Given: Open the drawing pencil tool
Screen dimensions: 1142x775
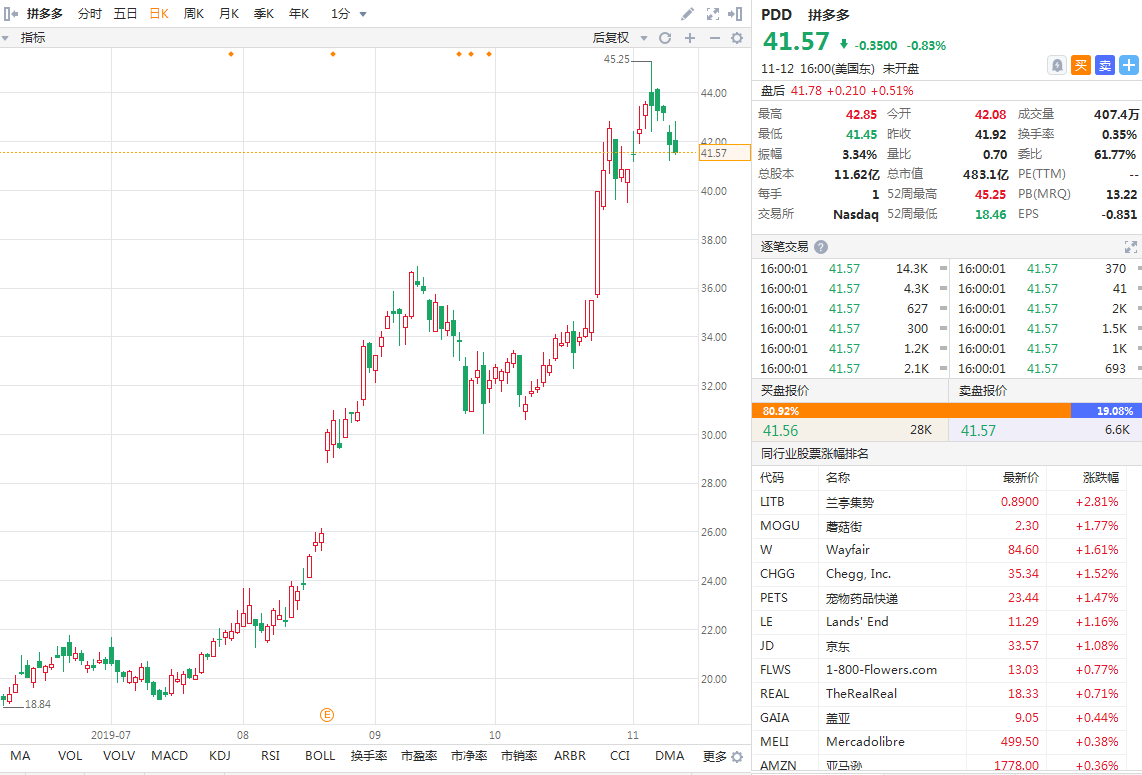Looking at the screenshot, I should [x=687, y=14].
